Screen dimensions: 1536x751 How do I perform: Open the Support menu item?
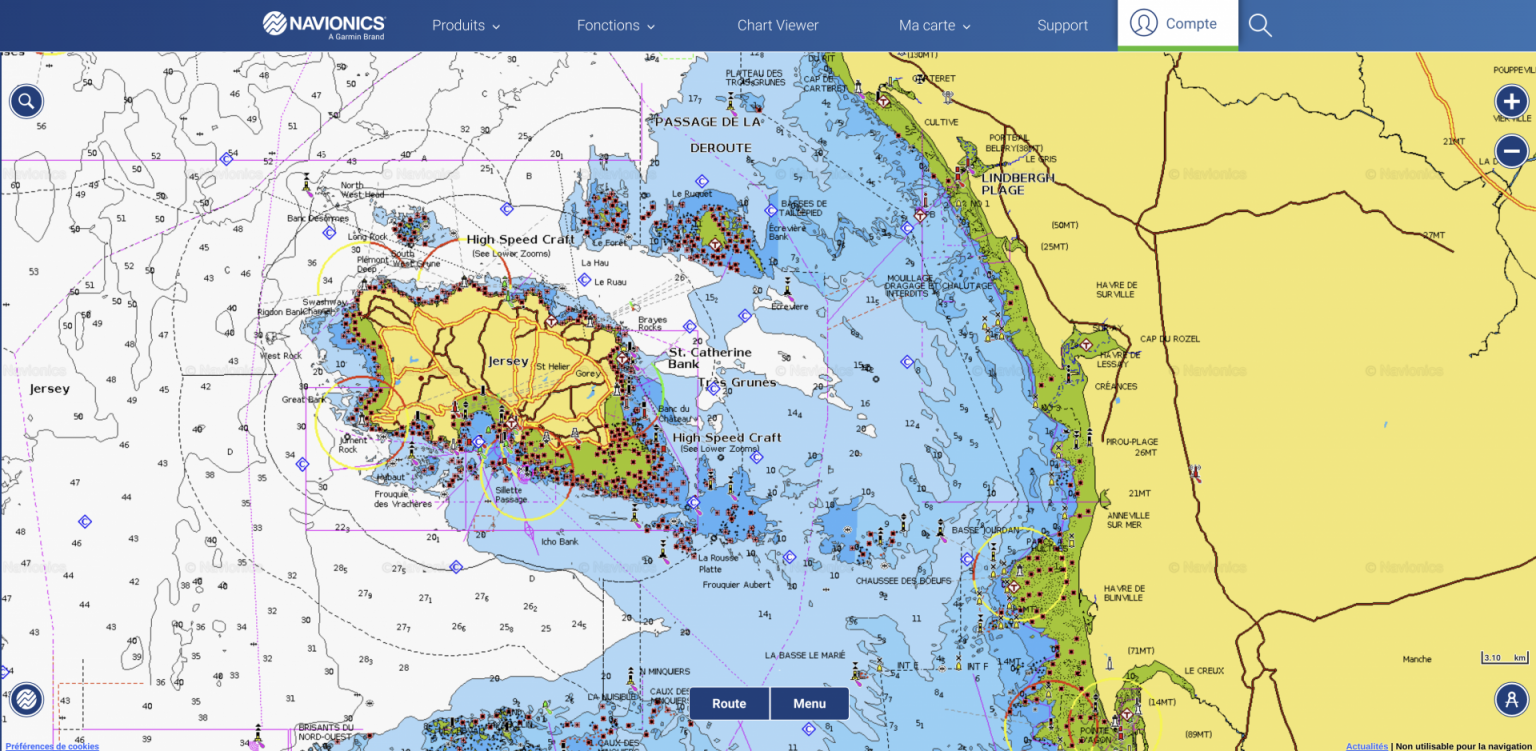tap(1062, 25)
